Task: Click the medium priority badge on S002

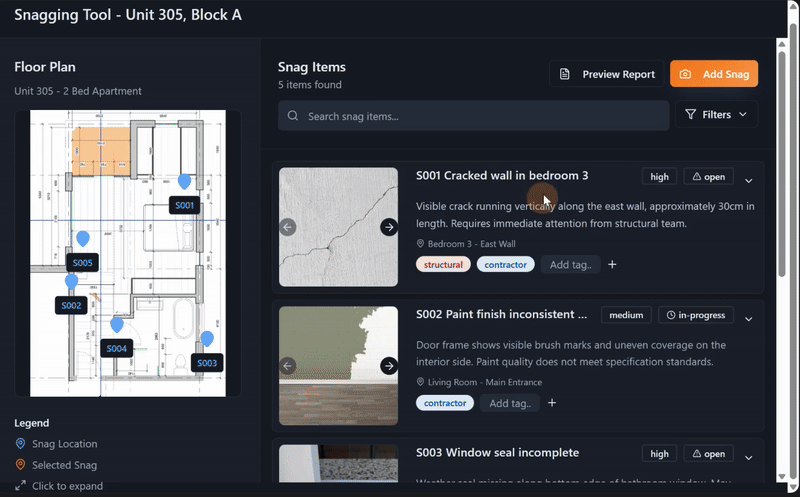Action: [x=626, y=315]
